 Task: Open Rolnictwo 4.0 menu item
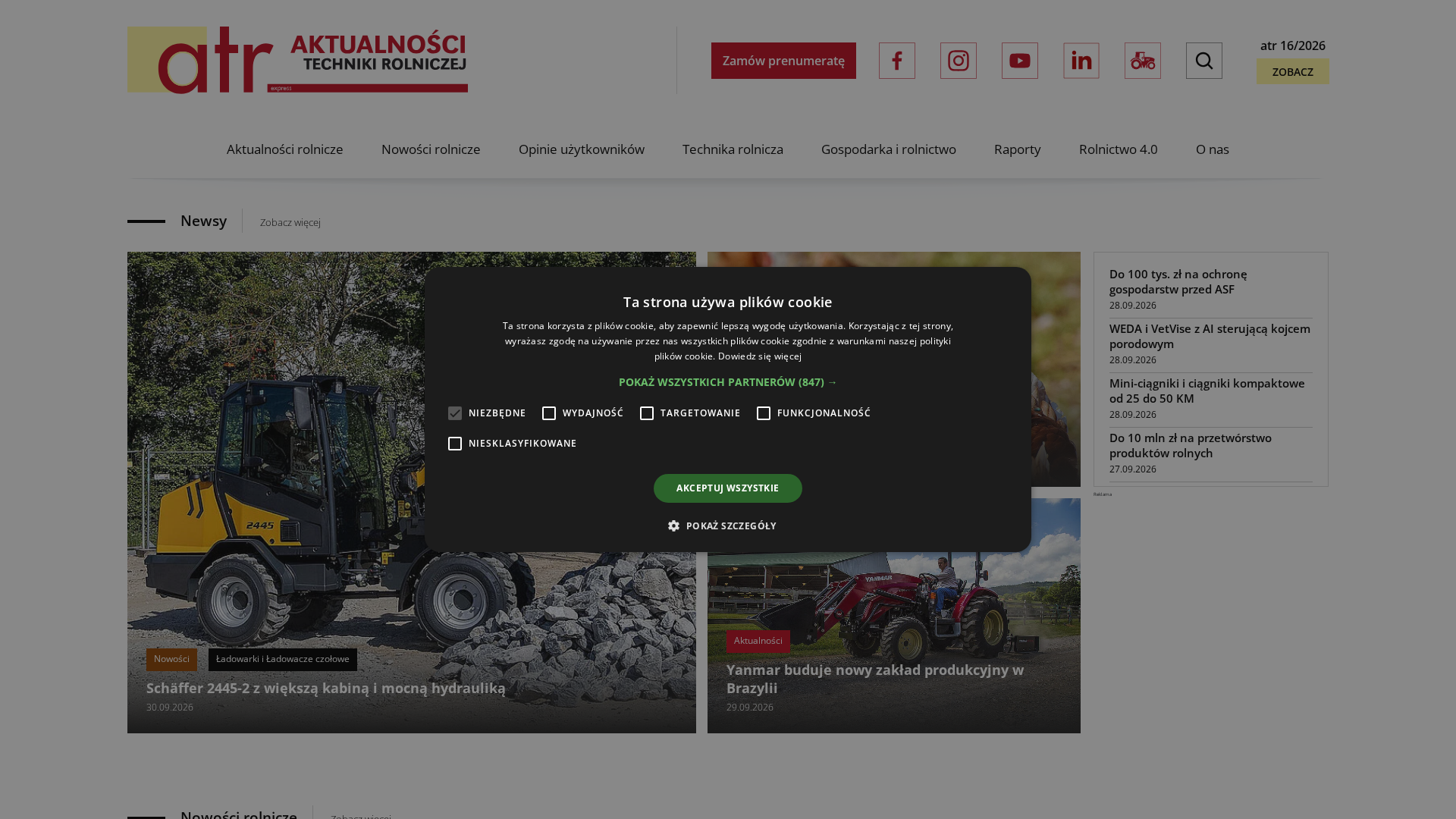(x=1119, y=149)
